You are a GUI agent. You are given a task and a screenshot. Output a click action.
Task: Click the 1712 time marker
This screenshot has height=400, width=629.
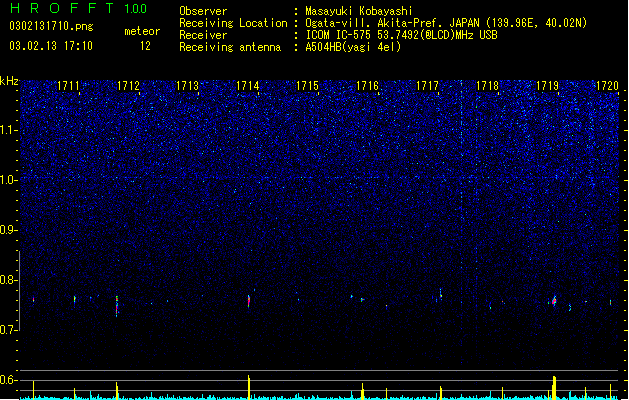tap(128, 86)
